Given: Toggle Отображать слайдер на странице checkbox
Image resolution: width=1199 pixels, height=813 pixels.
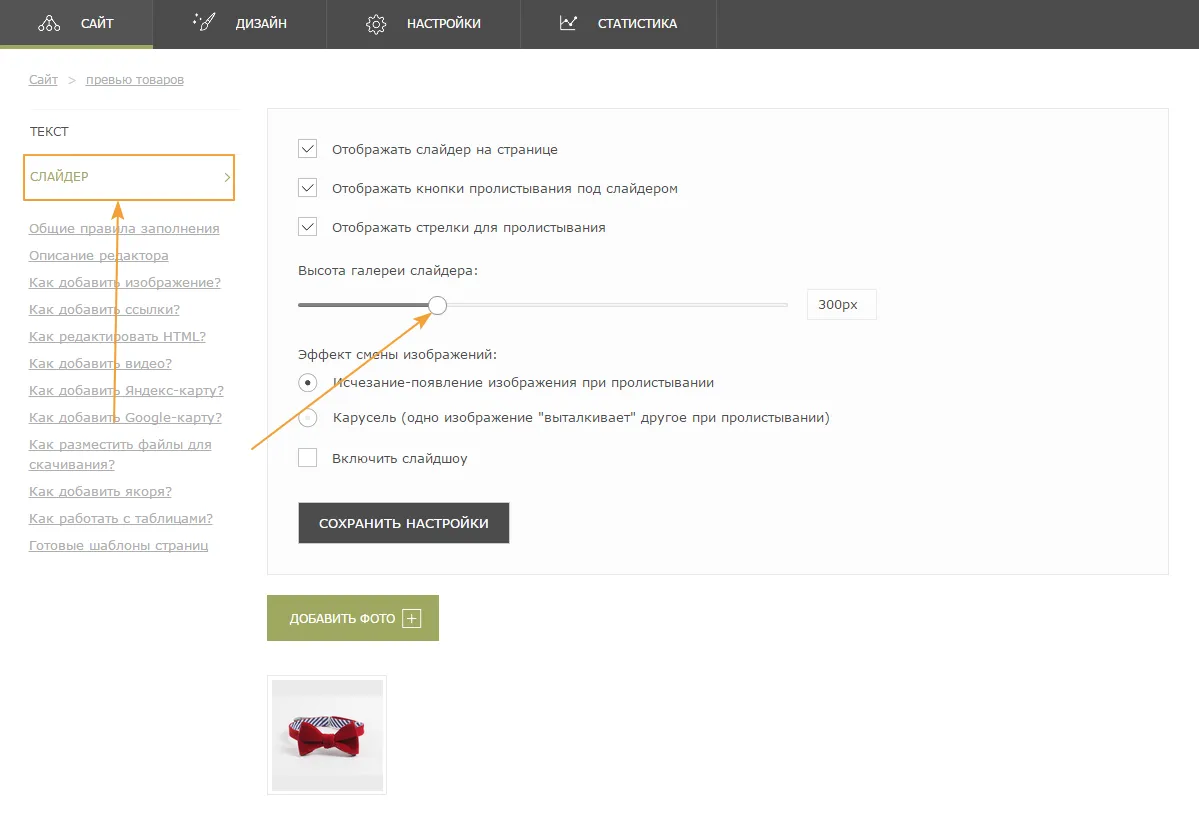Looking at the screenshot, I should point(307,149).
